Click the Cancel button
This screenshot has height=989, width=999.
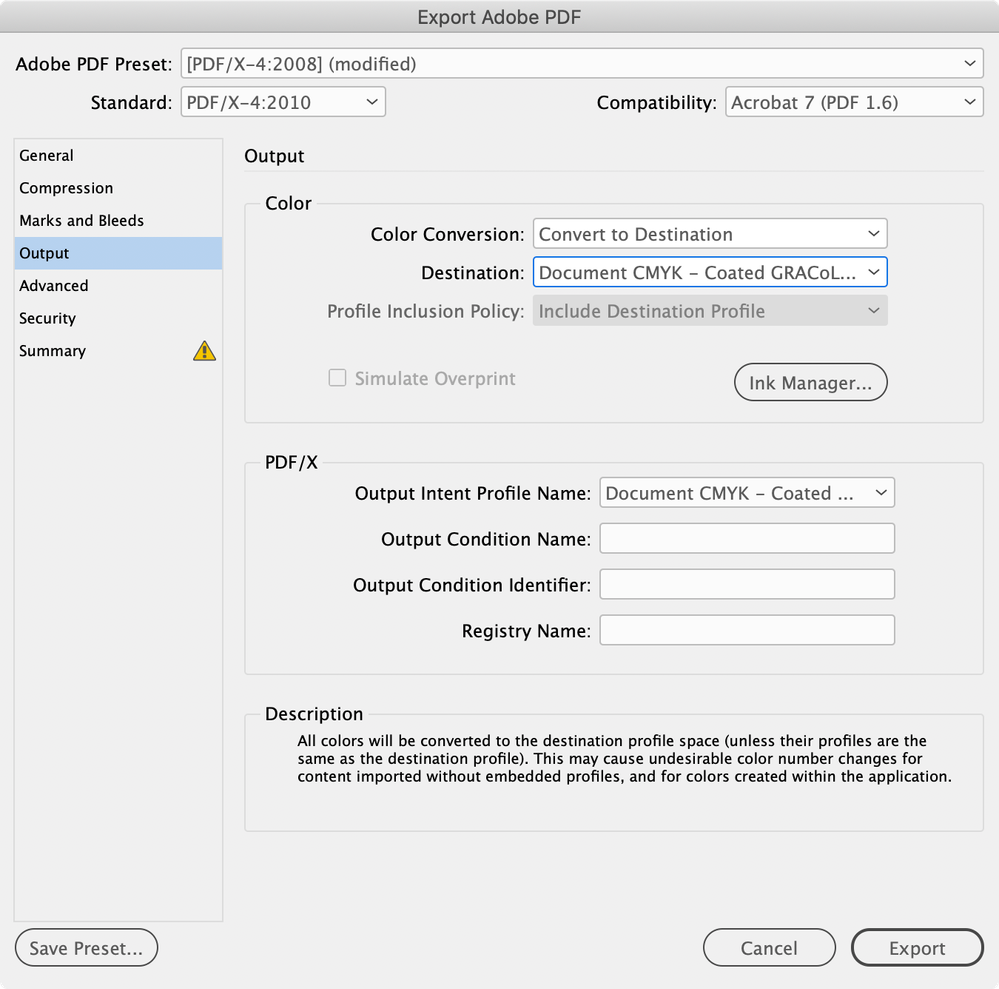tap(769, 948)
